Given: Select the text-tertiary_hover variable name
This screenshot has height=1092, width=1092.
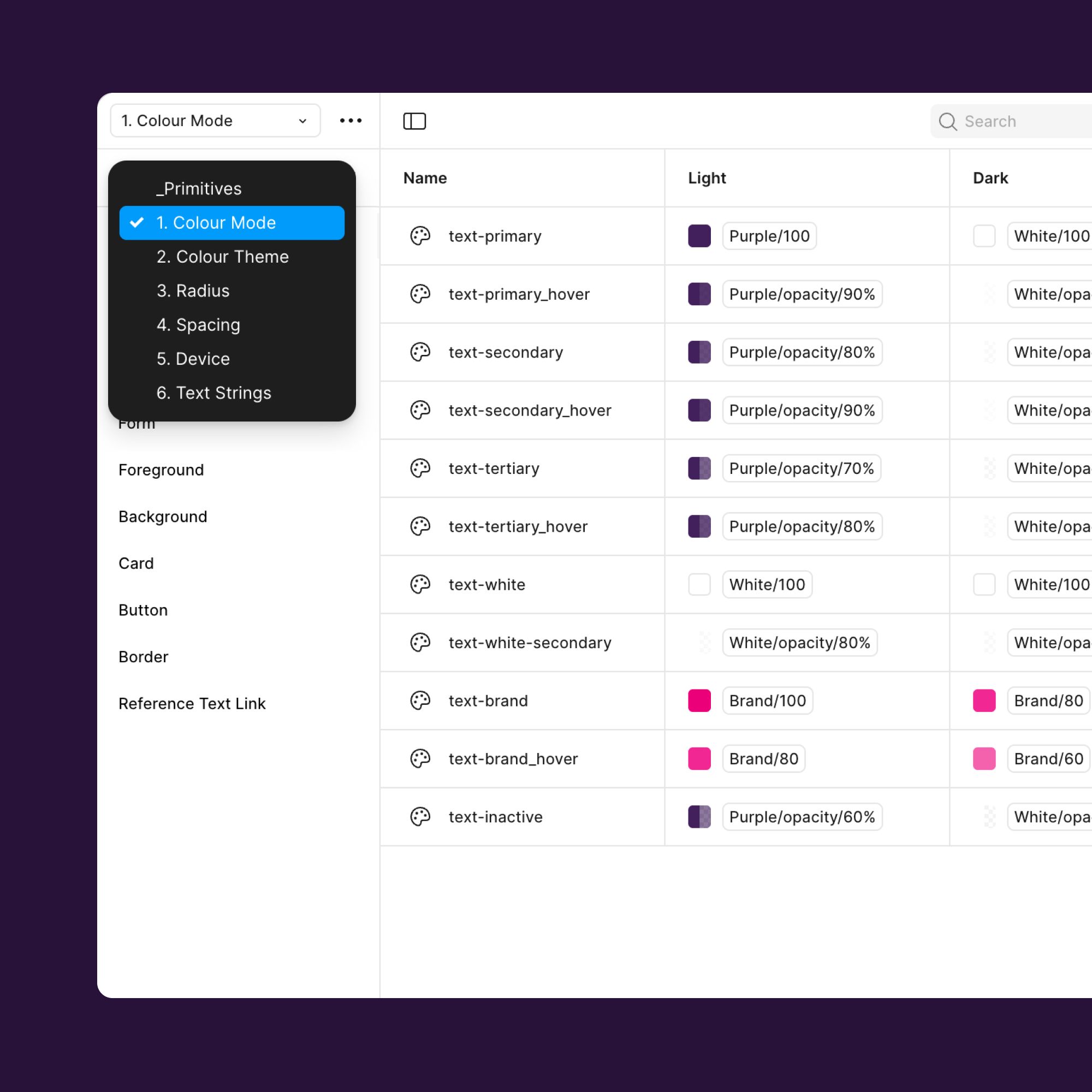Looking at the screenshot, I should click(518, 526).
